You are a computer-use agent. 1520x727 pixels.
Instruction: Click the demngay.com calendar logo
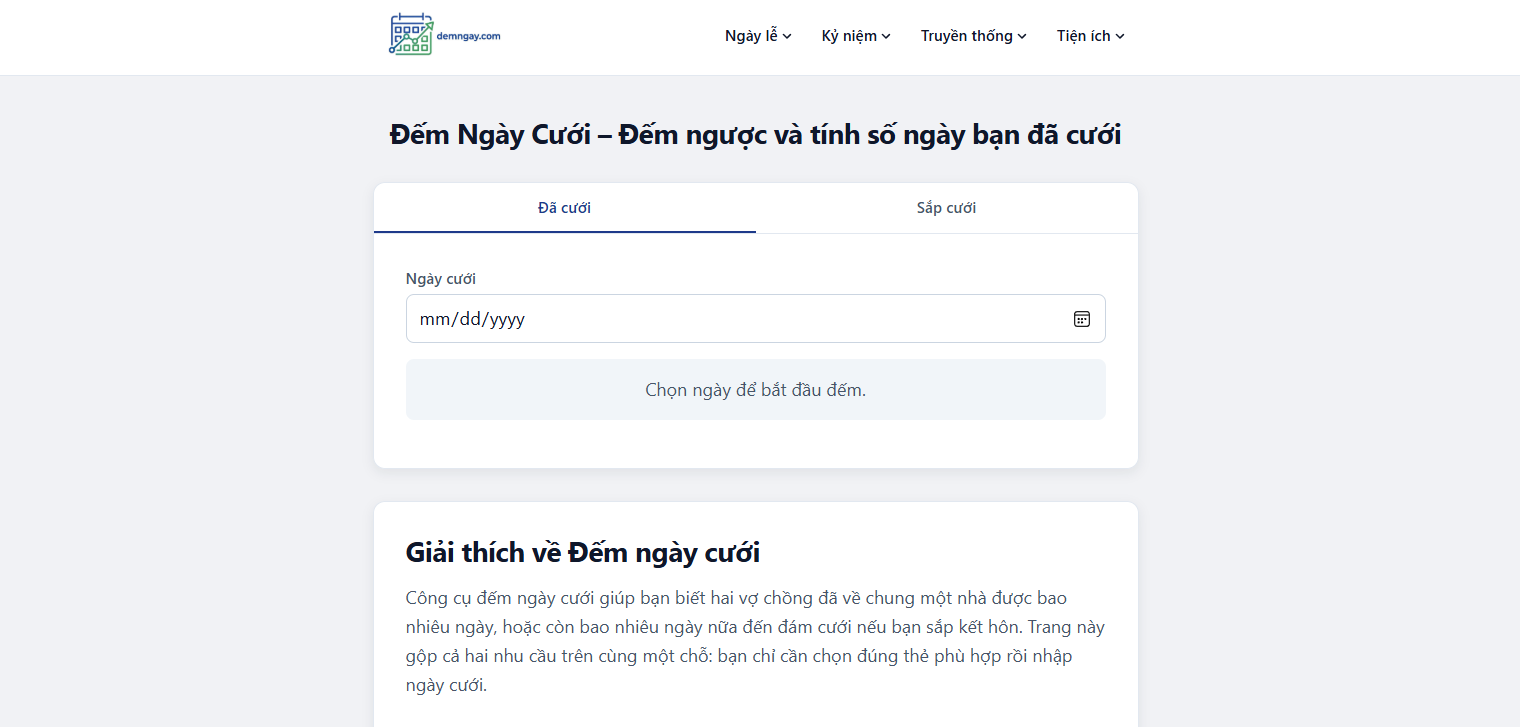pos(445,35)
